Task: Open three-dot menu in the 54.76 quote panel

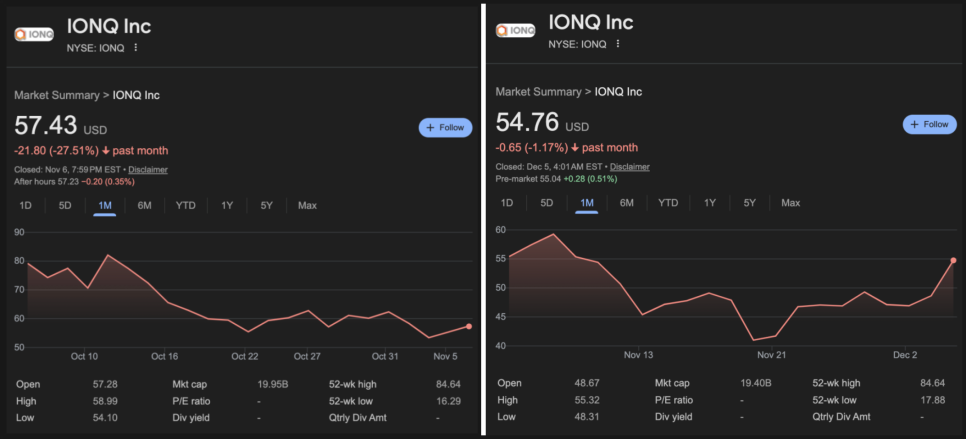Action: (618, 44)
